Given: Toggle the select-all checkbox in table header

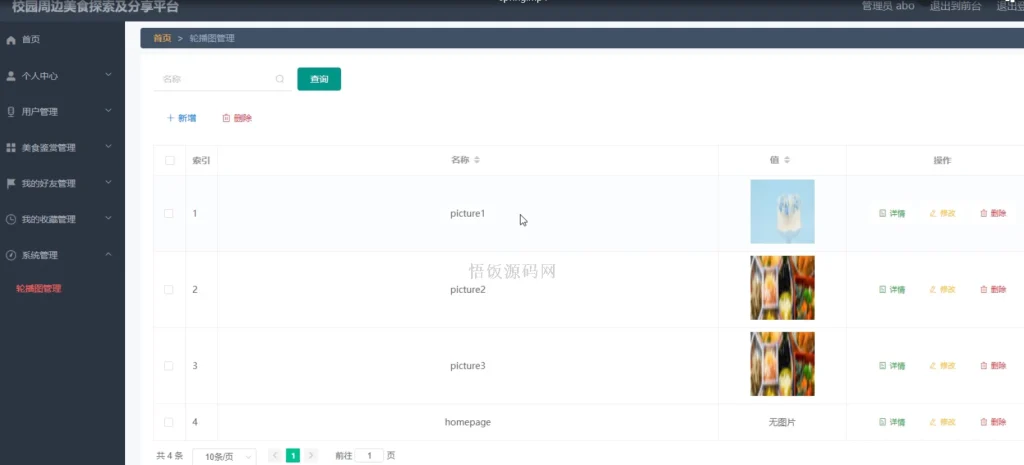Looking at the screenshot, I should [x=169, y=160].
